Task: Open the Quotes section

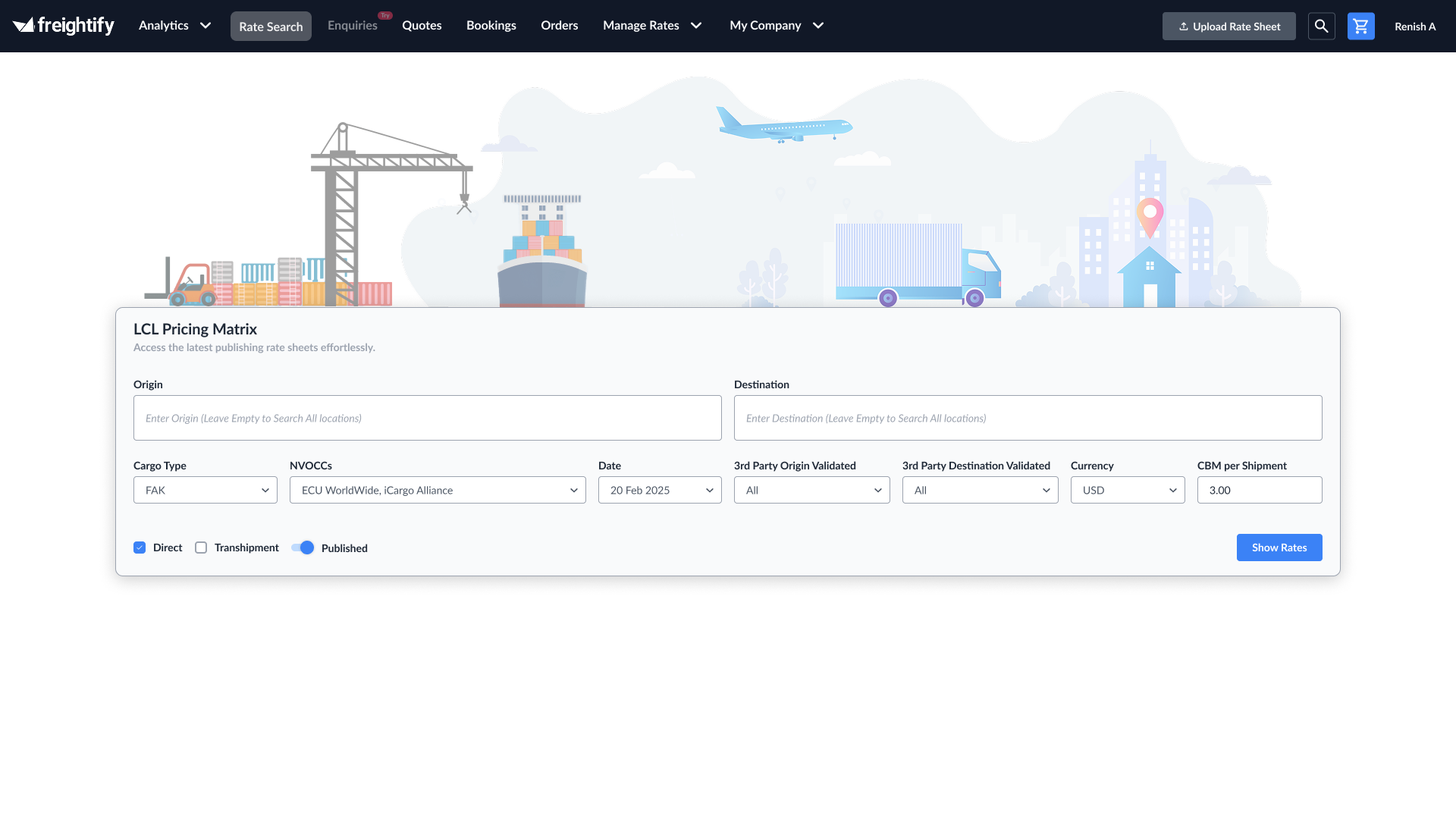Action: [x=422, y=25]
